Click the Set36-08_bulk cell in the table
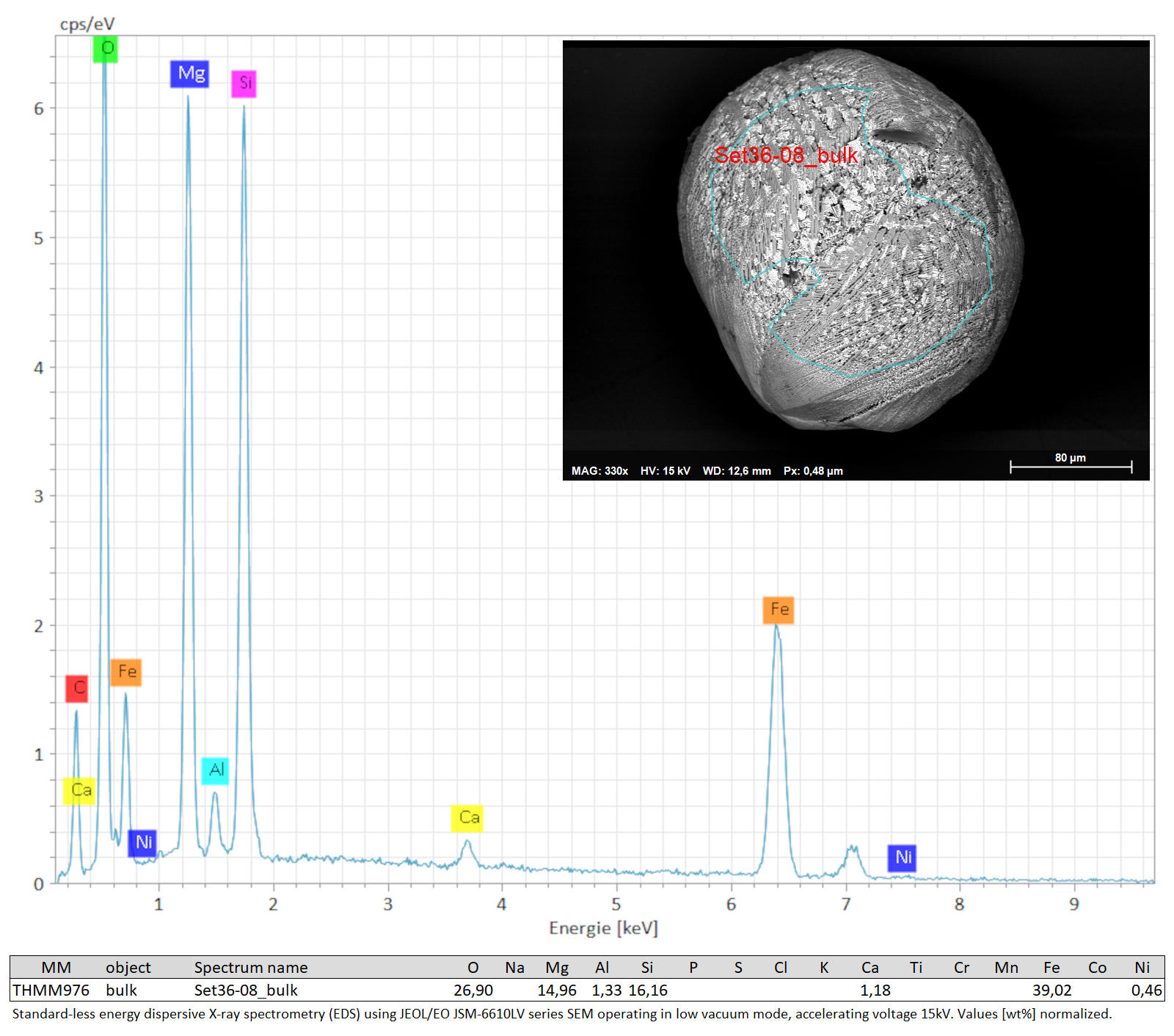This screenshot has width=1174, height=1036. (246, 991)
